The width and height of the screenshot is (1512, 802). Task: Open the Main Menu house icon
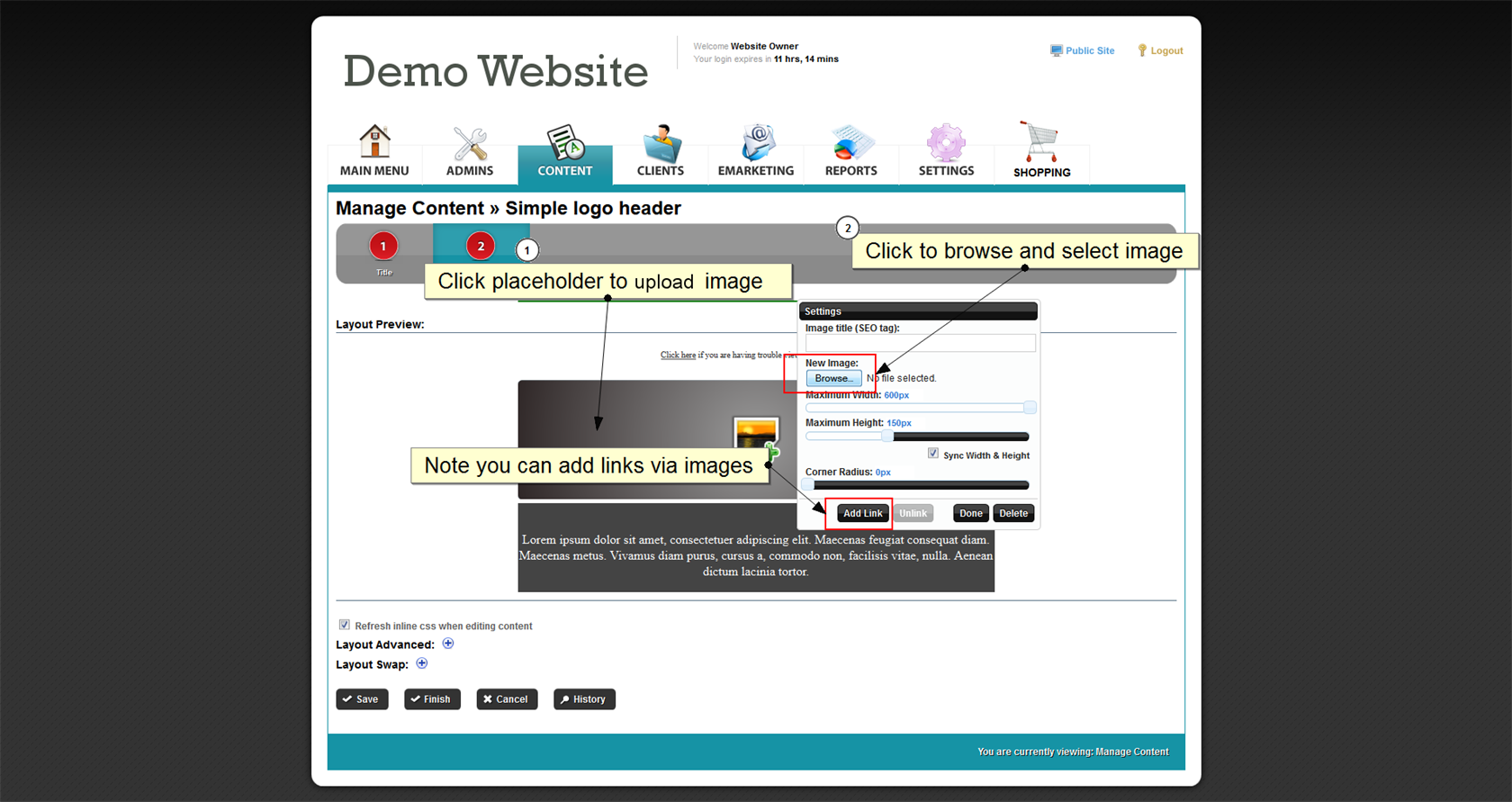click(374, 142)
